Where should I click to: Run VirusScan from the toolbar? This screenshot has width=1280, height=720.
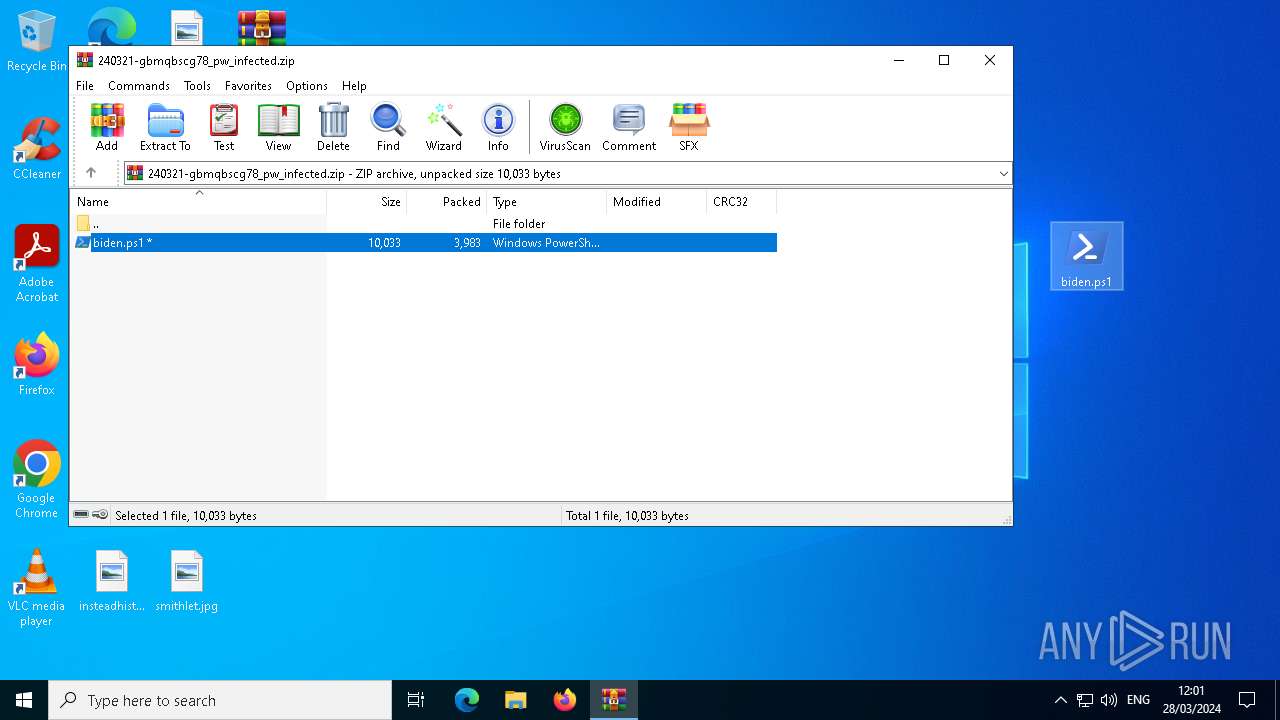tap(565, 127)
